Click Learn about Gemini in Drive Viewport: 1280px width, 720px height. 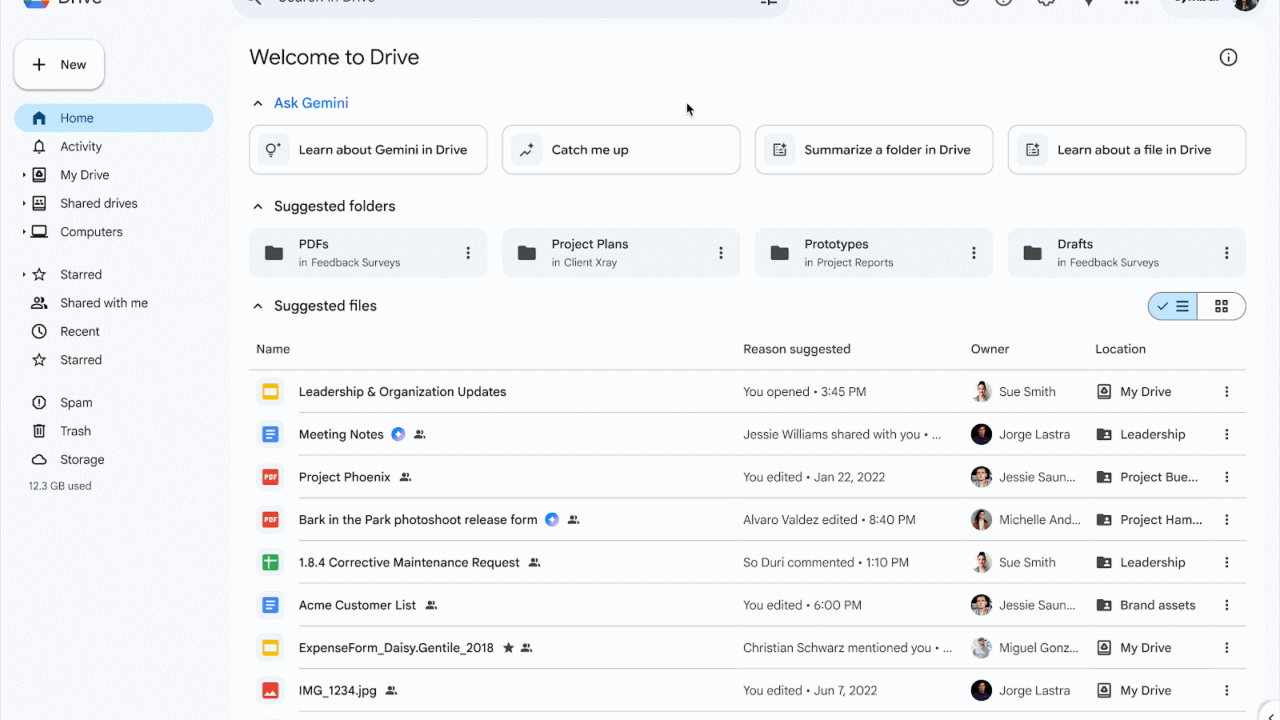coord(368,150)
